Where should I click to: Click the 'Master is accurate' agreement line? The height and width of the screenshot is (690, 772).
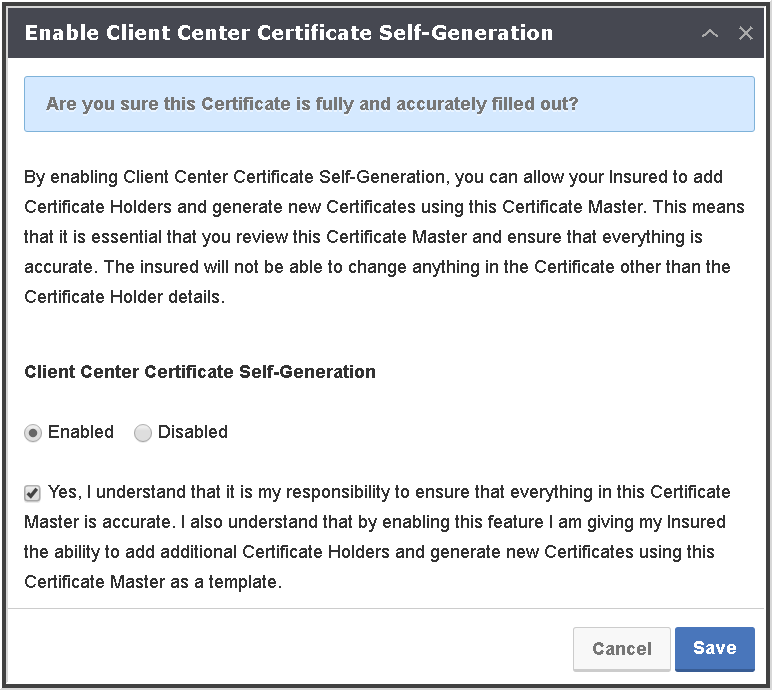375,522
